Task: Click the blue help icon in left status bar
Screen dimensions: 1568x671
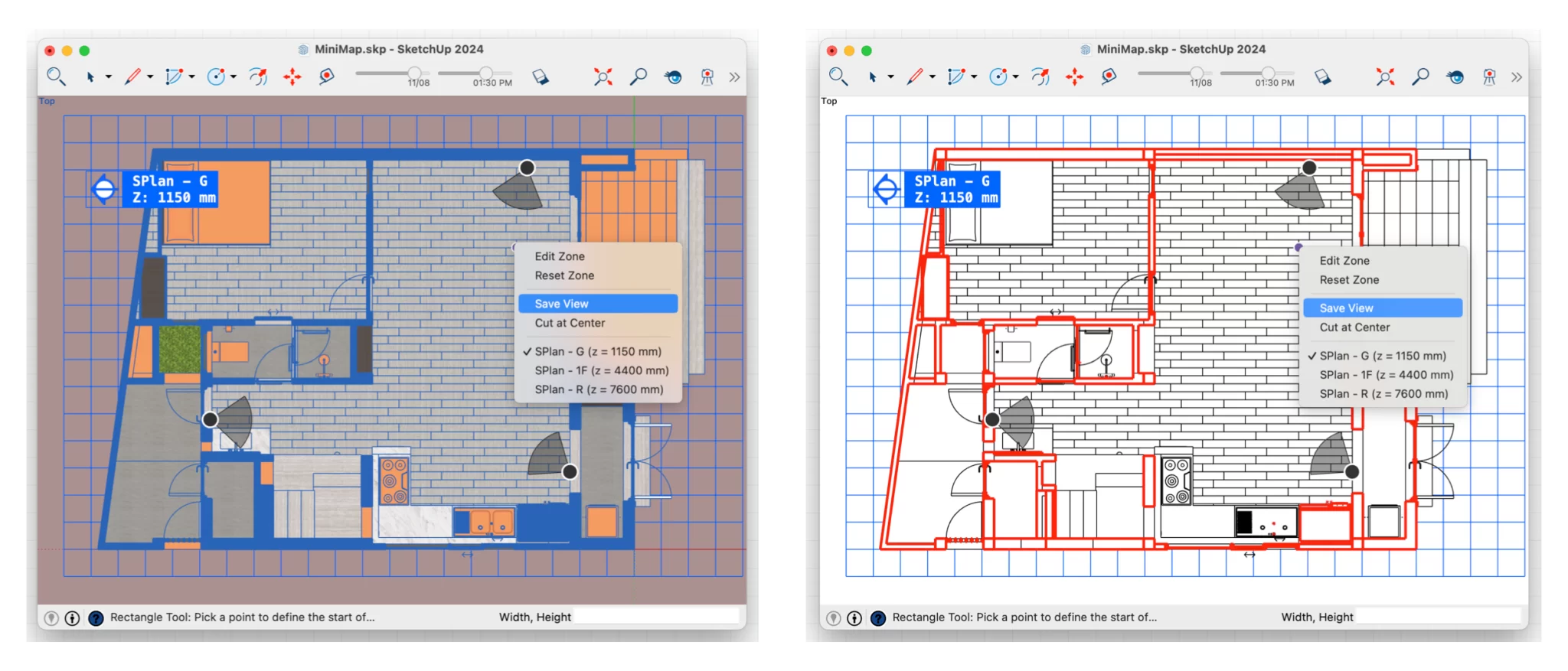Action: pos(96,618)
